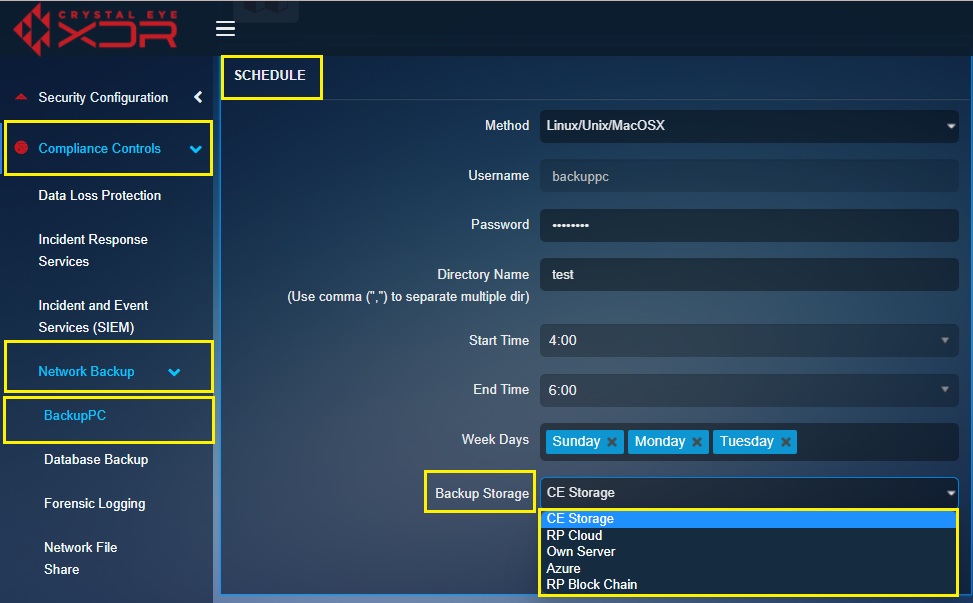The width and height of the screenshot is (973, 603).
Task: Open Compliance Controls section
Action: click(99, 148)
